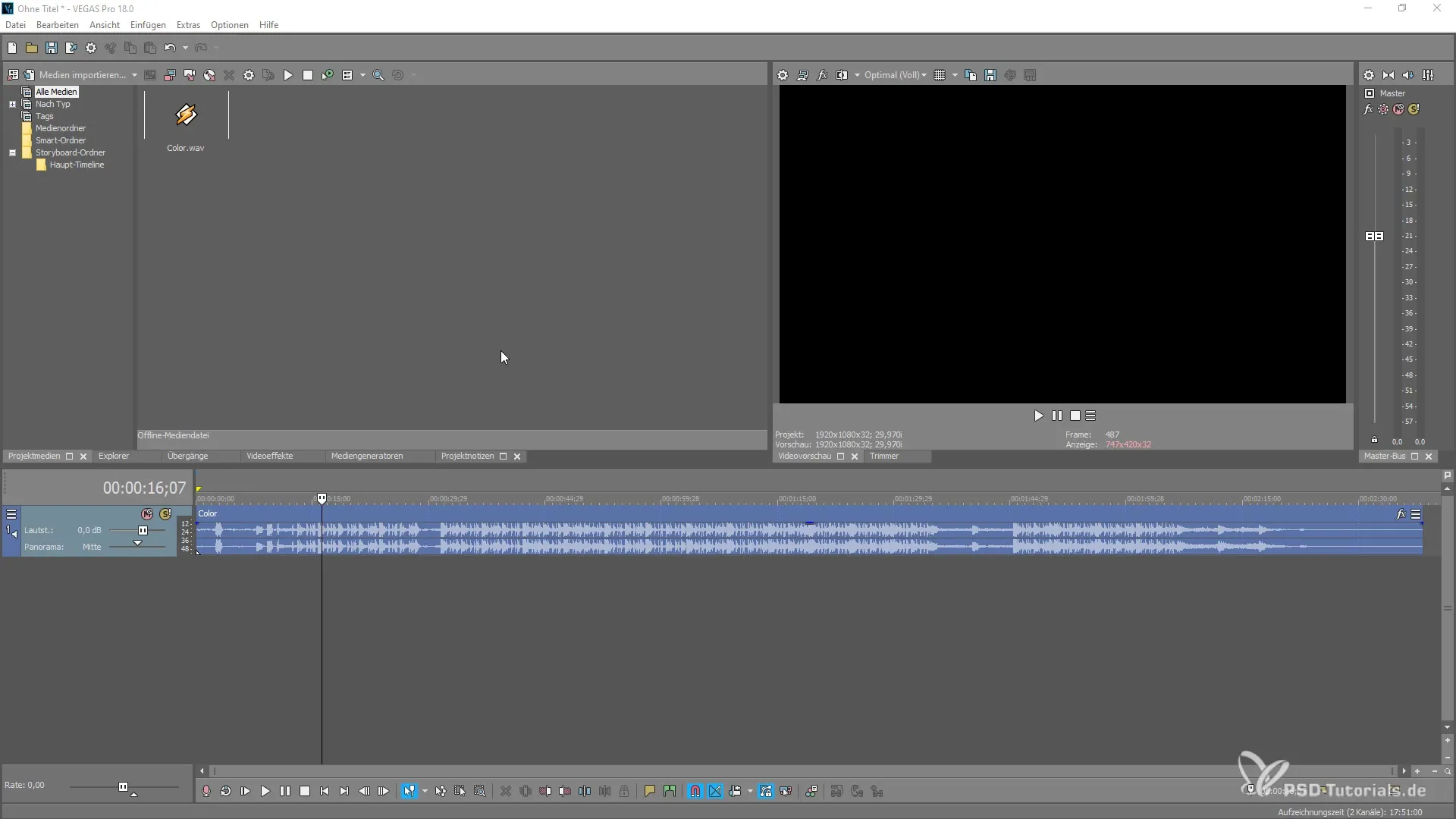Open the media views dropdown arrow

tap(362, 75)
